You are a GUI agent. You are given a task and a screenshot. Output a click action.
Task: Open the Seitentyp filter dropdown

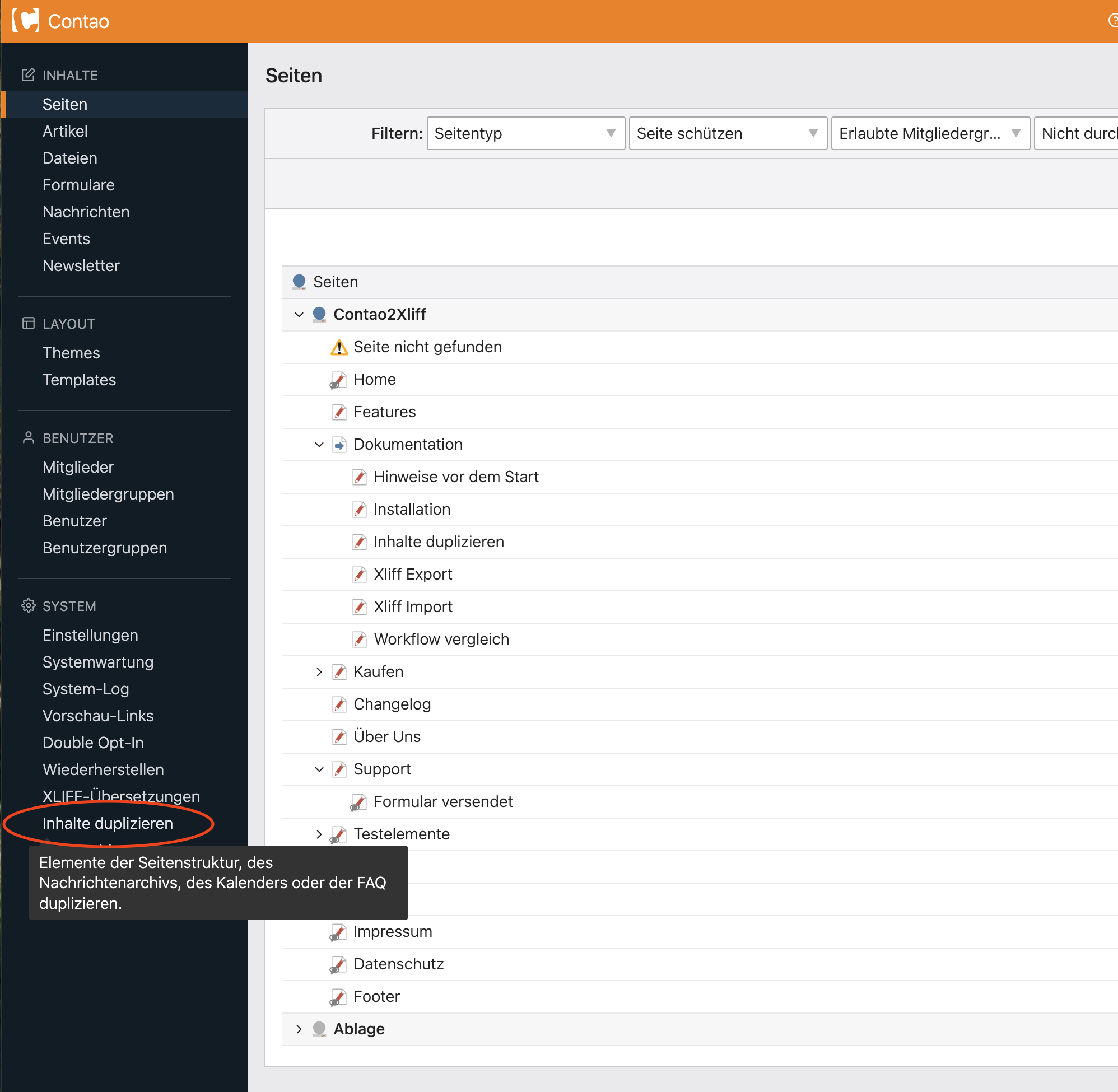[525, 134]
